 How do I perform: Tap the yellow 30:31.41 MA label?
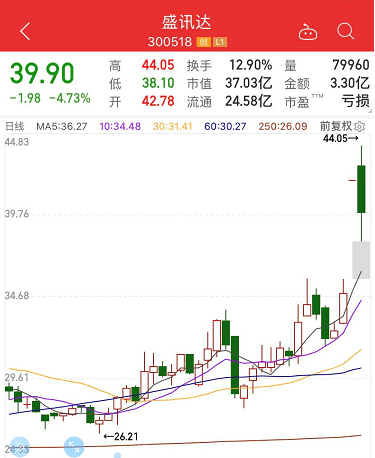(x=173, y=127)
